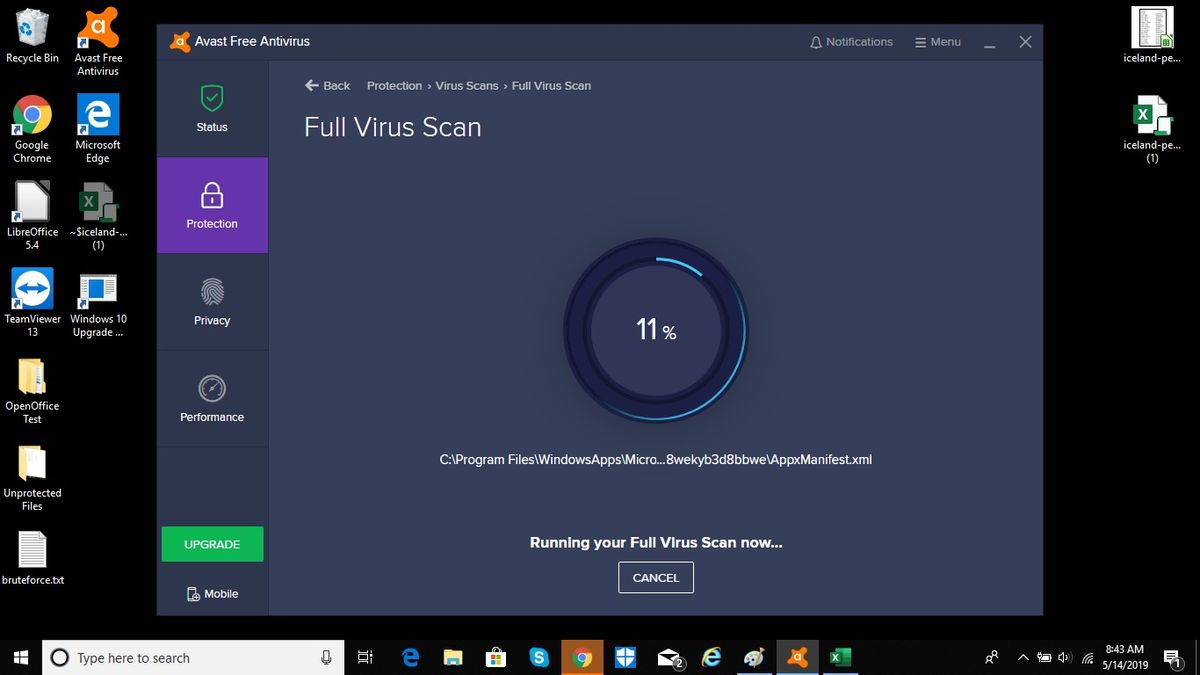Screen dimensions: 1200x675
Task: Open Avast from the system tray
Action: click(x=797, y=657)
